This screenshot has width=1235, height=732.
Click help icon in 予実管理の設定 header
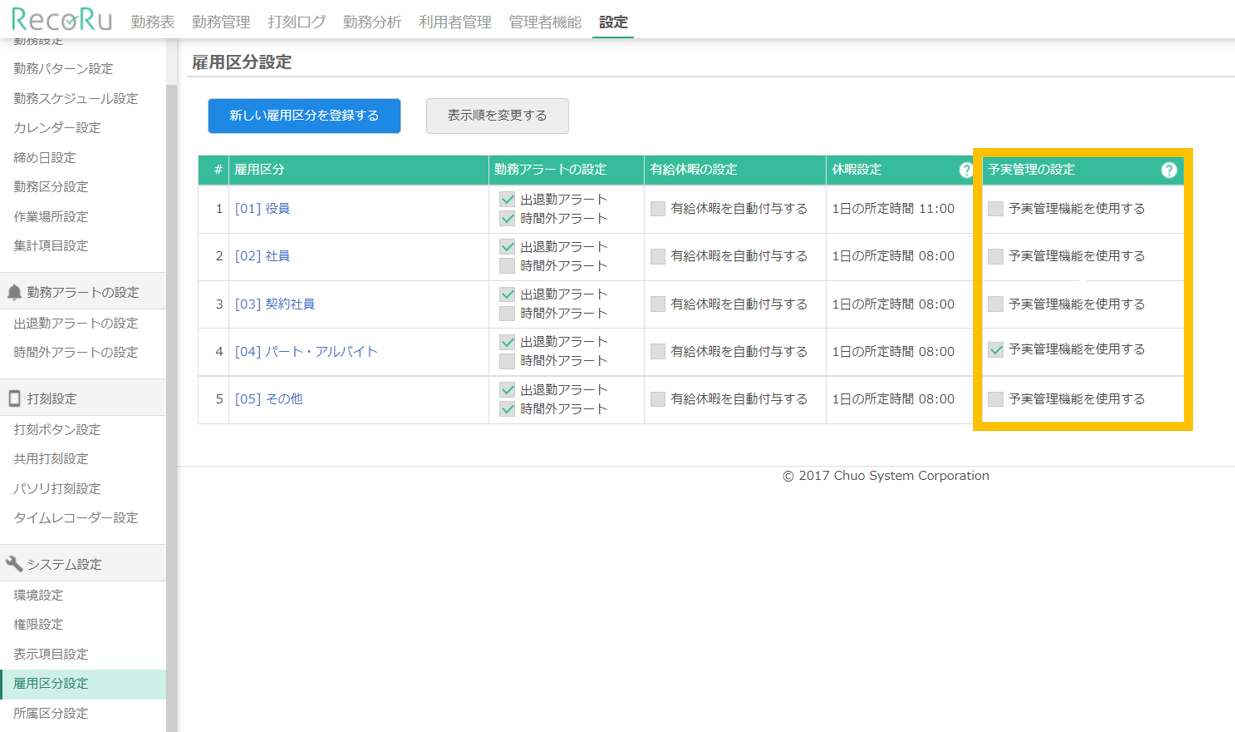(1168, 170)
